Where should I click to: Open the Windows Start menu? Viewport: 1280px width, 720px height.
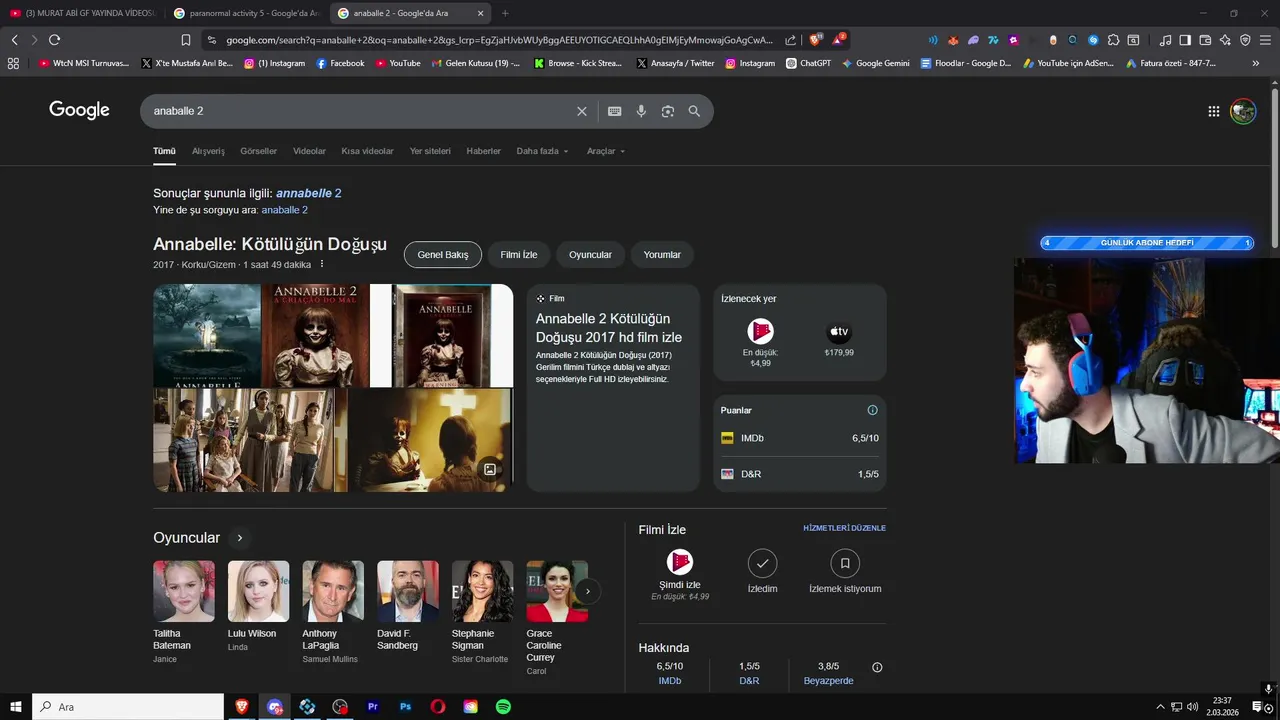click(15, 707)
